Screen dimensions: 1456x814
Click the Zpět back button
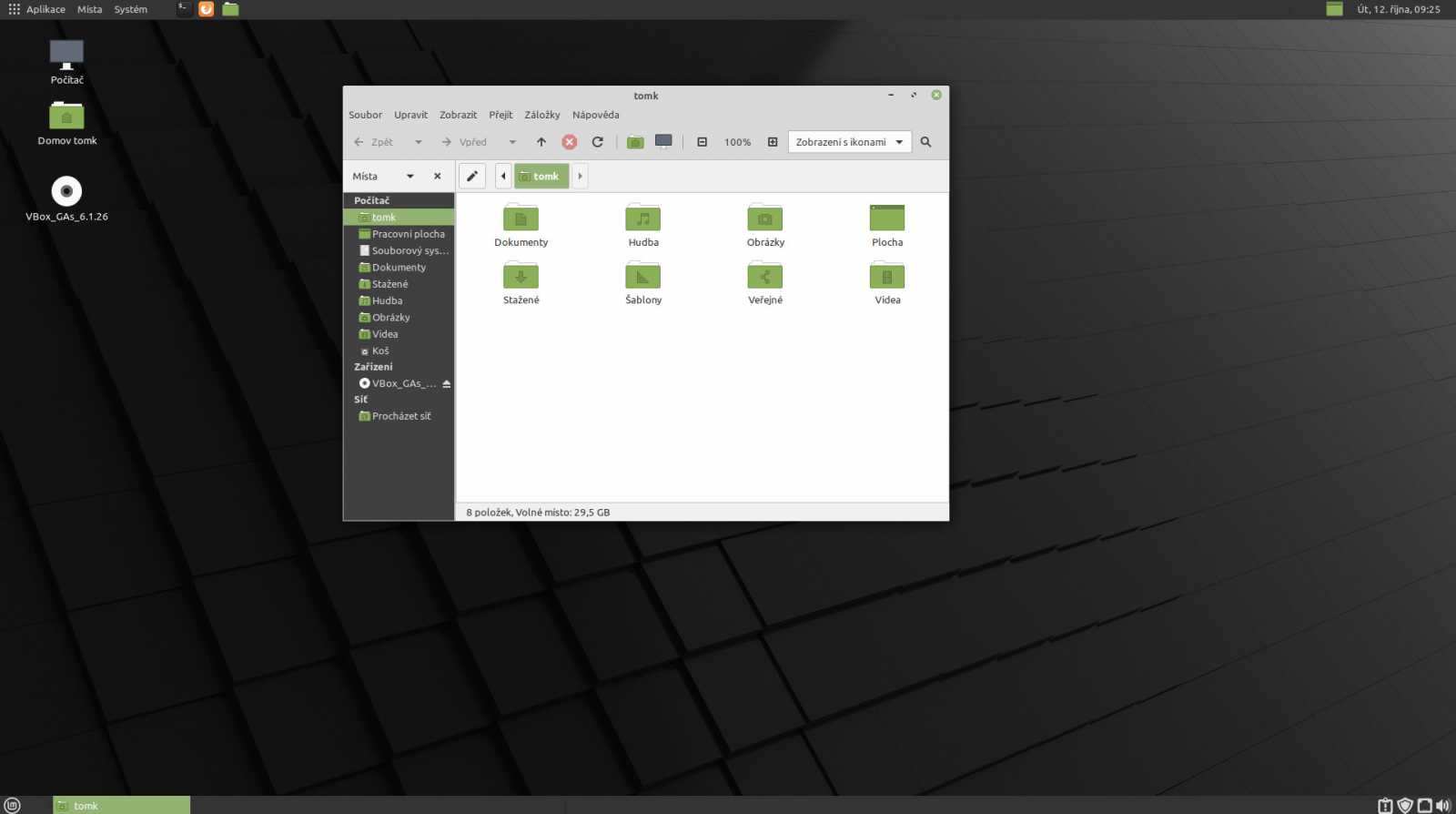pos(374,142)
